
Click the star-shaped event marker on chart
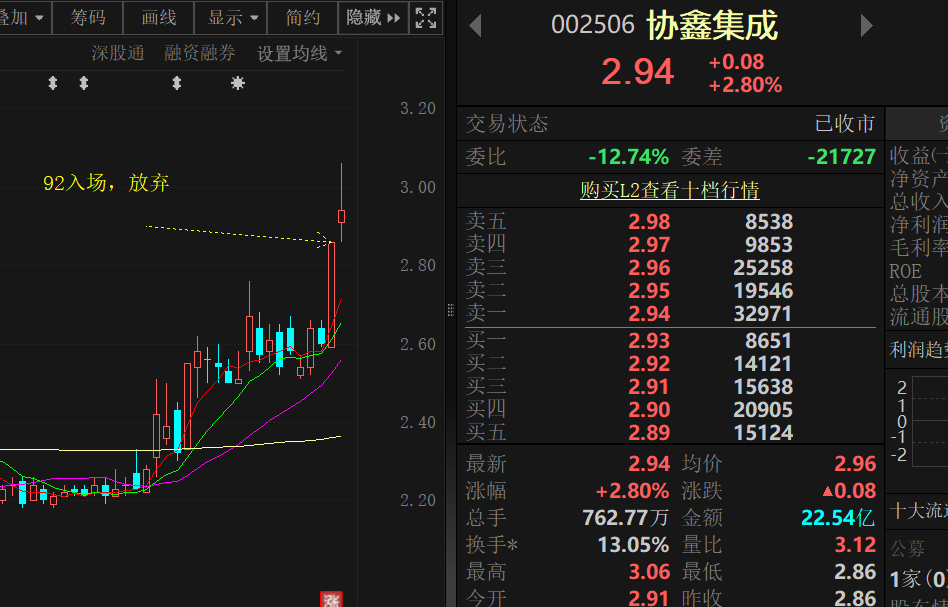click(x=238, y=83)
